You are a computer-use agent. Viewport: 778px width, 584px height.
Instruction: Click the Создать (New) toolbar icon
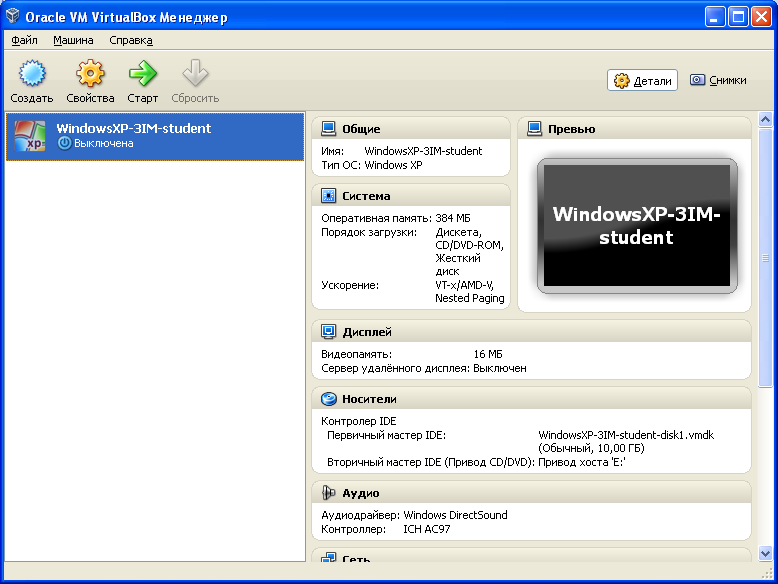point(32,73)
